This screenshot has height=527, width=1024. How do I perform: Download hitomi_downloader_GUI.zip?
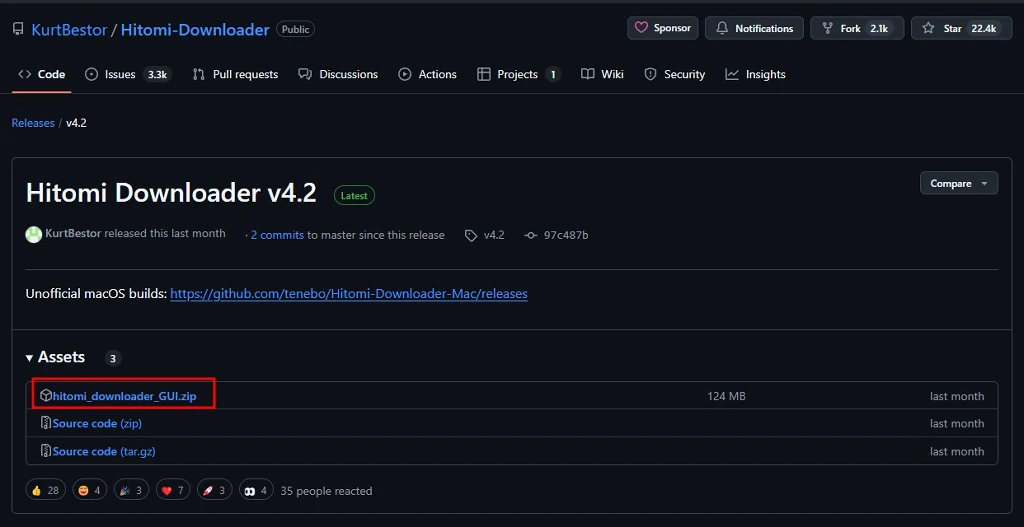click(x=124, y=396)
